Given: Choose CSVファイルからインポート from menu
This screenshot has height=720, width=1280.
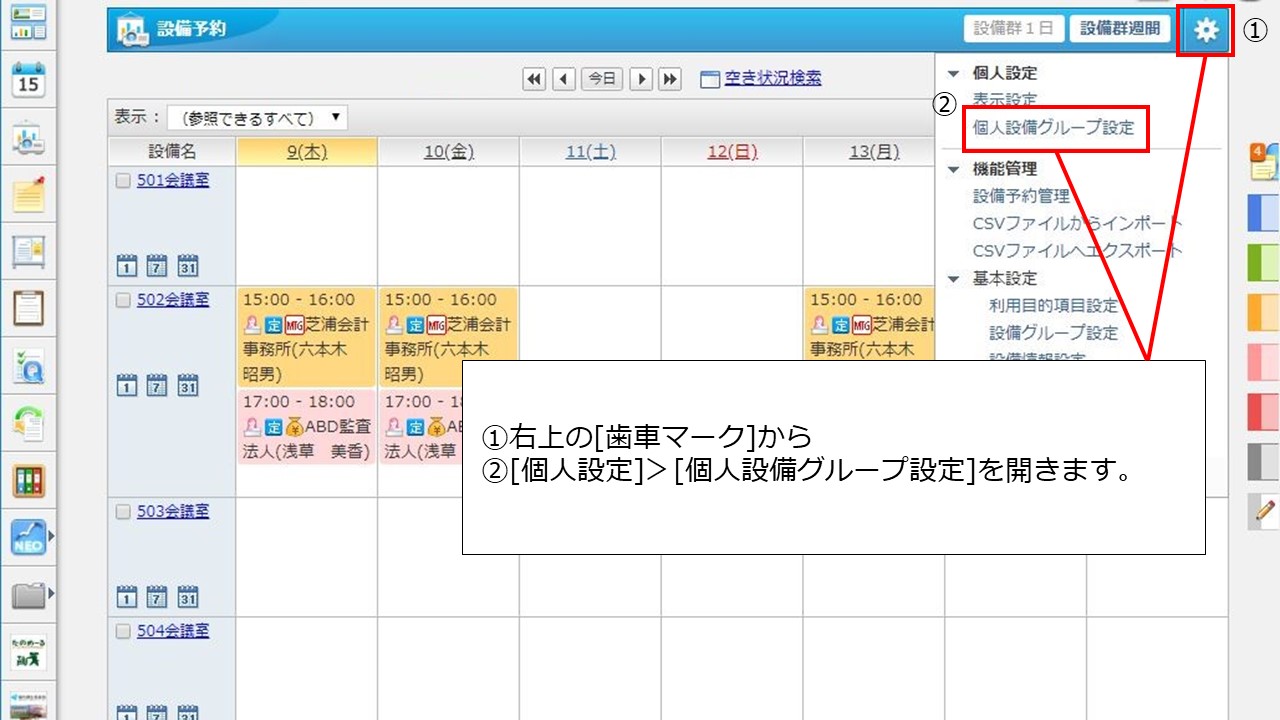Looking at the screenshot, I should click(x=1077, y=223).
